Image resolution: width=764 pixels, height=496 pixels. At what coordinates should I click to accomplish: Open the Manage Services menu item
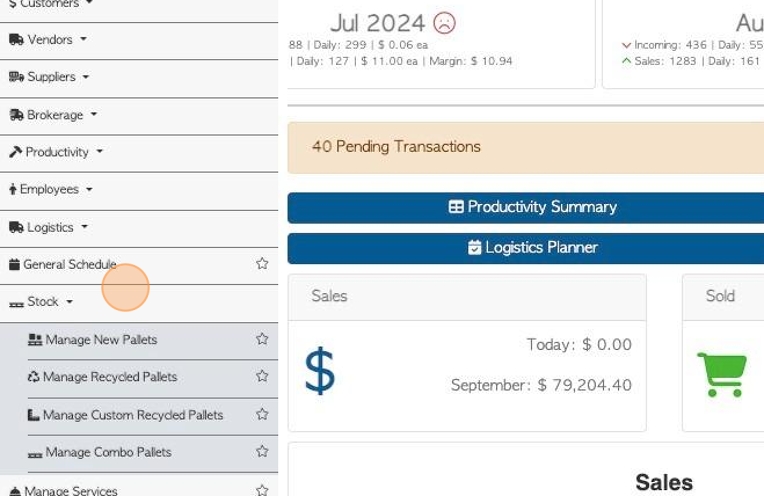coord(71,490)
